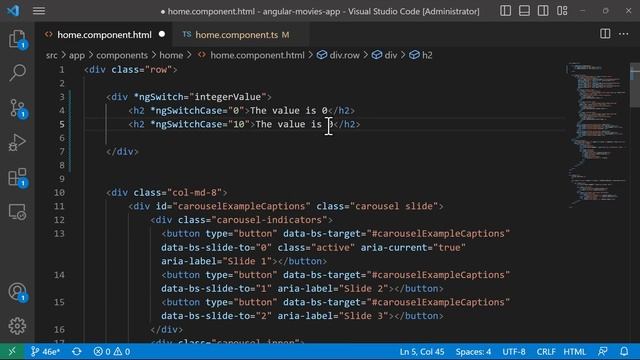The height and width of the screenshot is (360, 640).
Task: Select the src breadcrumb
Action: click(51, 55)
